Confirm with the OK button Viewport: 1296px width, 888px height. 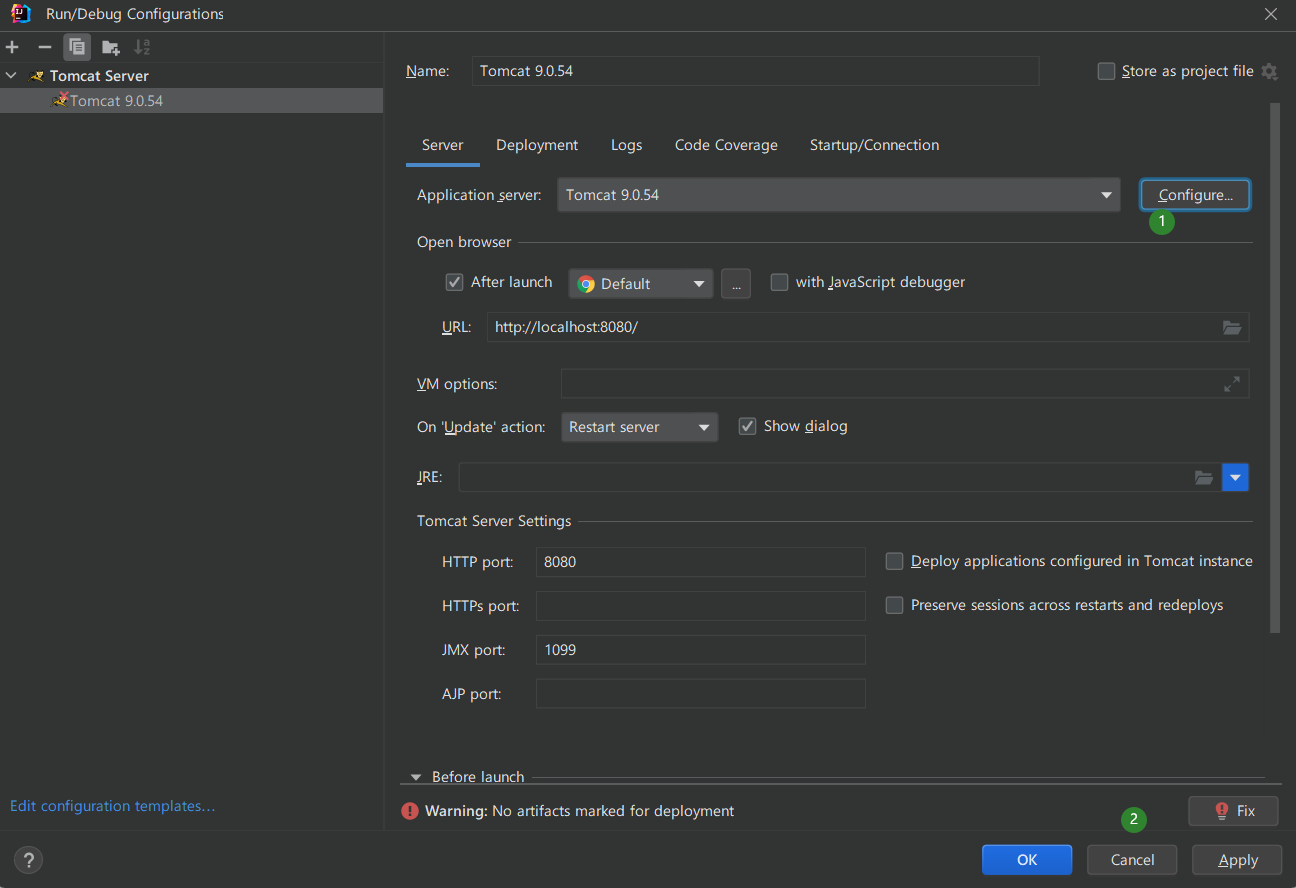coord(1027,860)
